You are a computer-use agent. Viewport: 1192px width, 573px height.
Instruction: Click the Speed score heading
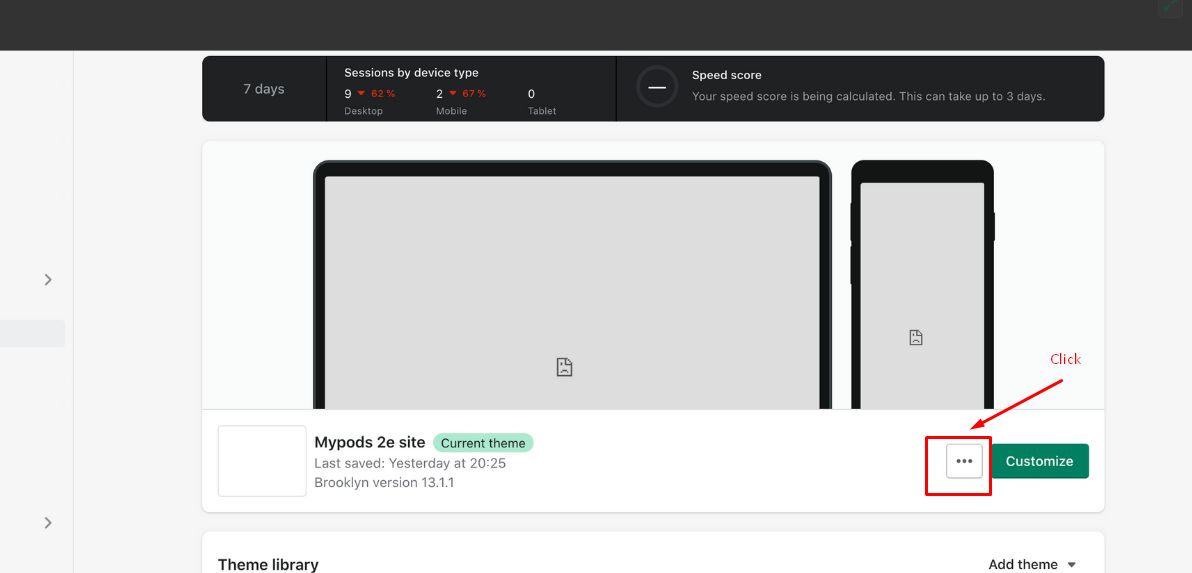727,75
